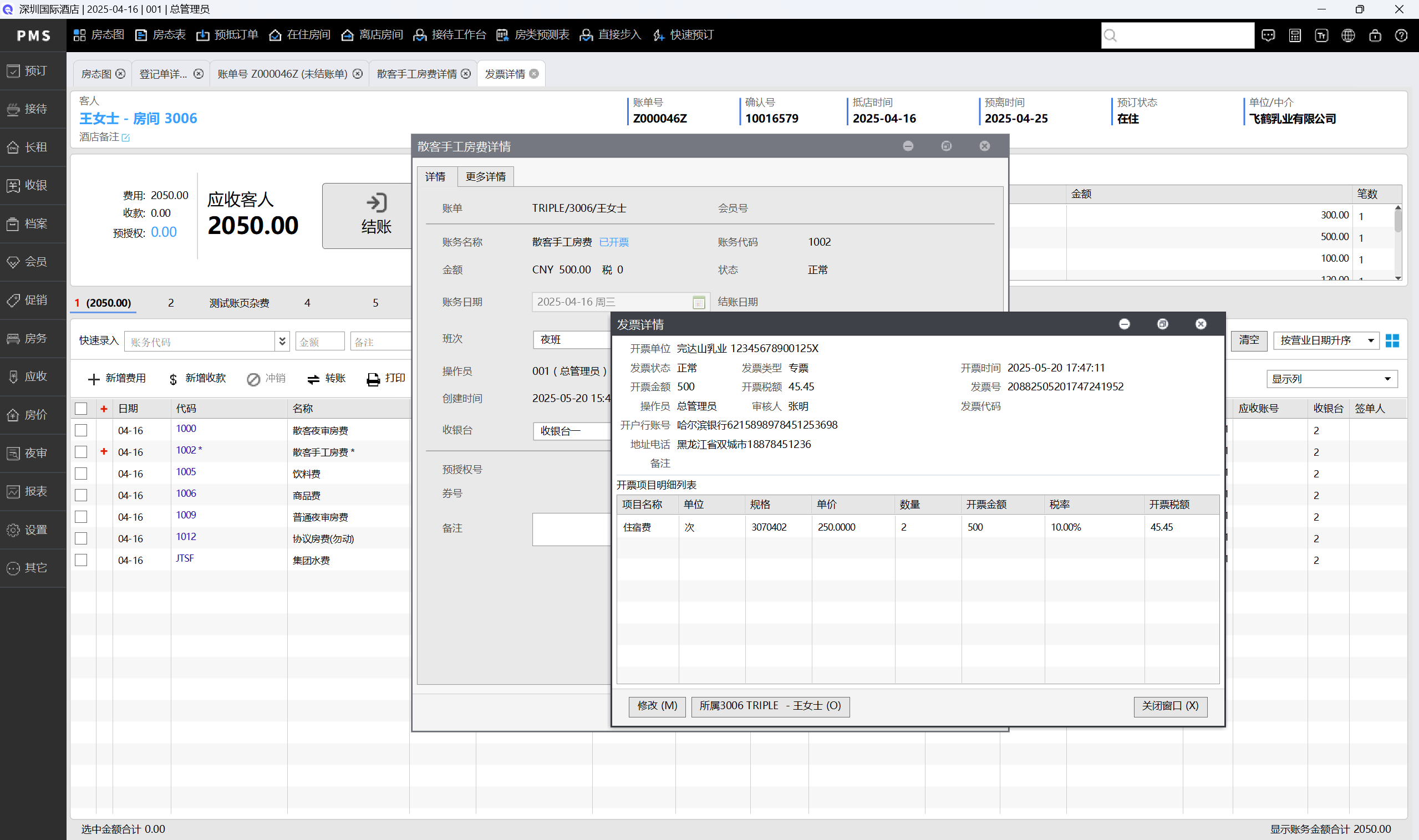Click the 金额 quick-entry input
1419x840 pixels.
[x=319, y=342]
